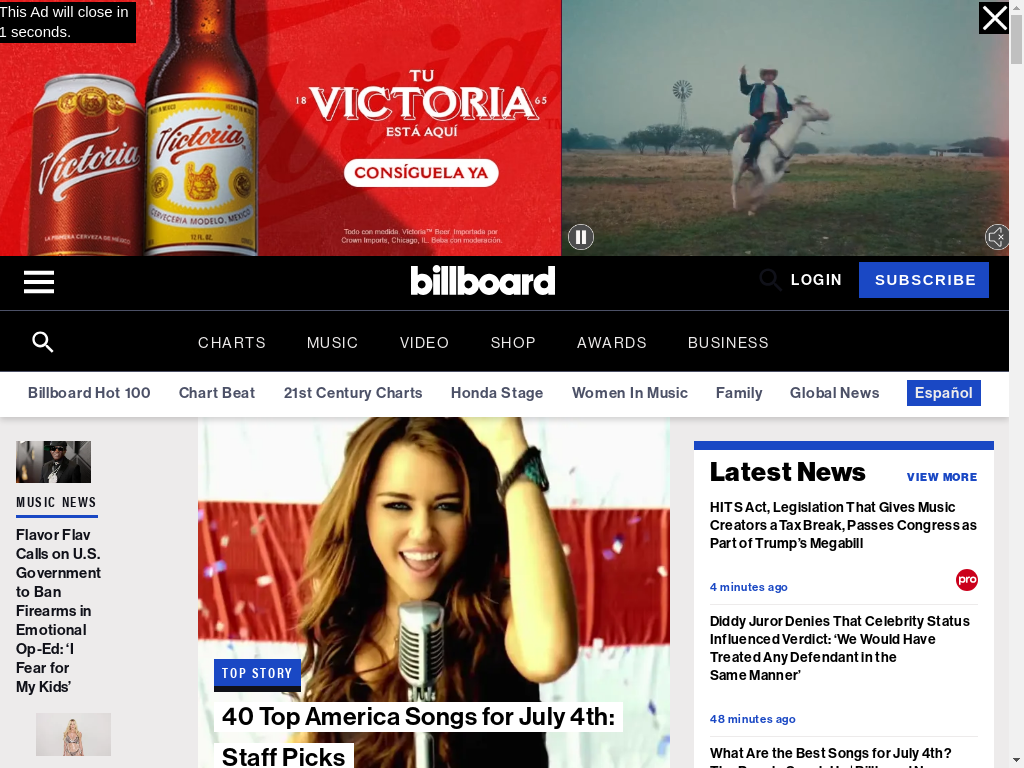Read the Flavor Flav firearms op-ed headline
Screen dimensions: 1024x768
(x=58, y=611)
